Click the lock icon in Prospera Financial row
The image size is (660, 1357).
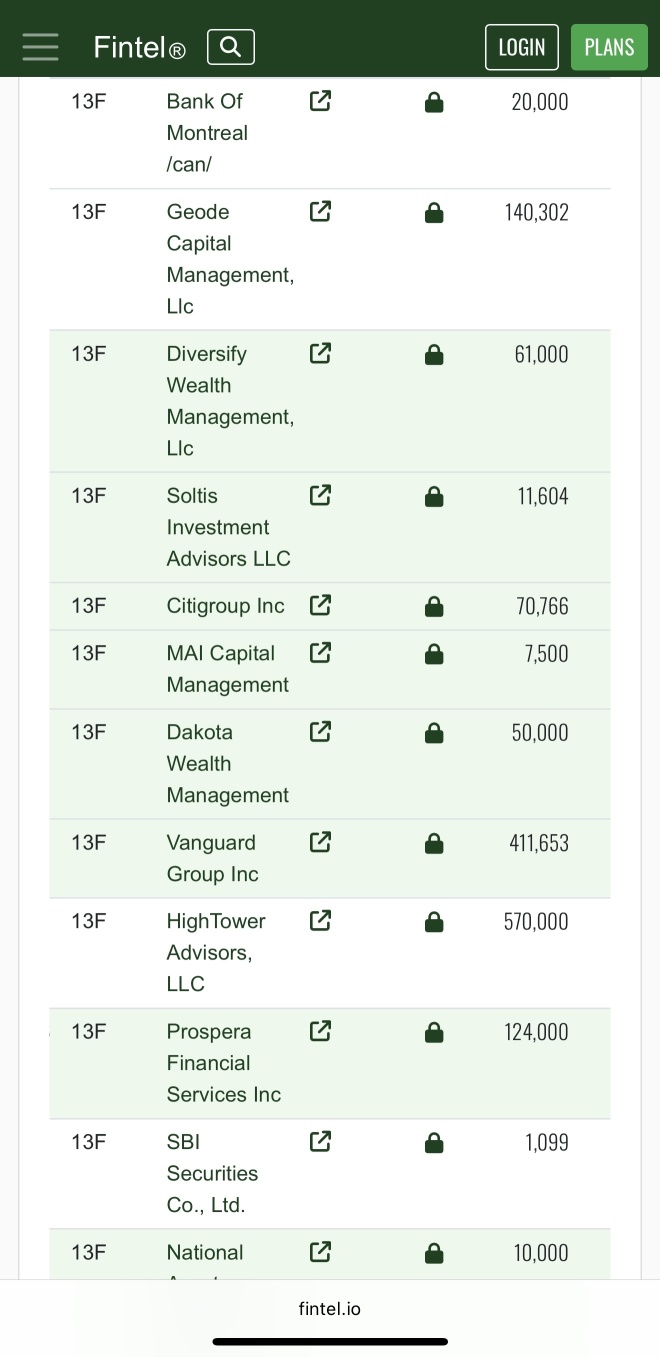point(434,1032)
